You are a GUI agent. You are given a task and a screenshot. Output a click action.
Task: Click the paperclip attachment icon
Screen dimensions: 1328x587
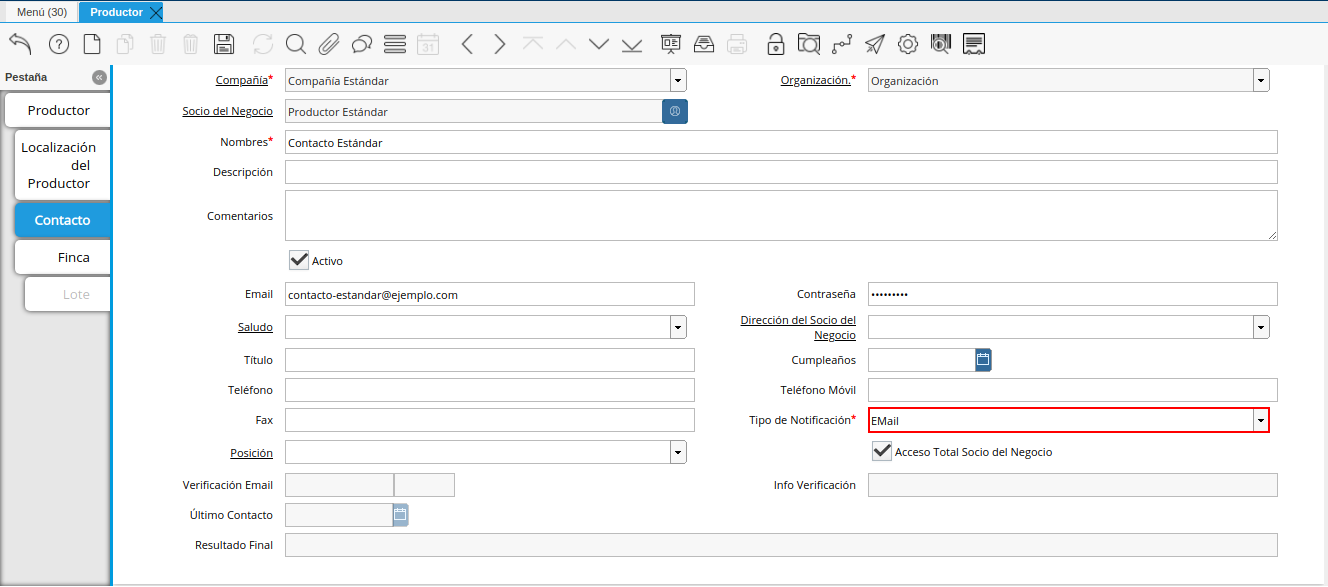point(329,44)
